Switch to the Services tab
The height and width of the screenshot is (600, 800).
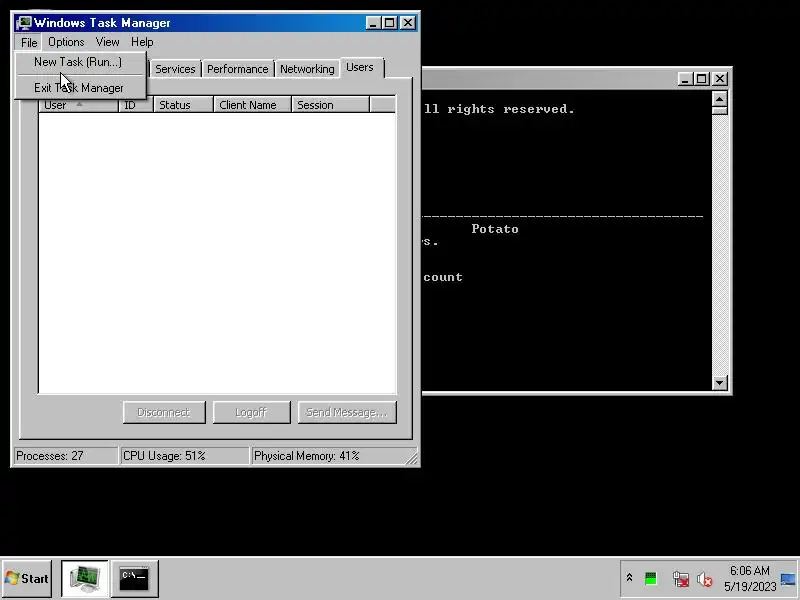tap(175, 69)
